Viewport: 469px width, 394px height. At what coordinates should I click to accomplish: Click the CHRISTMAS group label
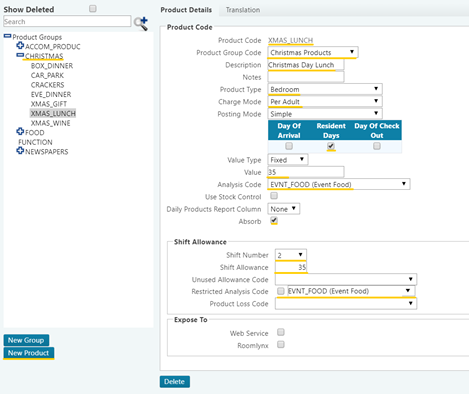[44, 56]
